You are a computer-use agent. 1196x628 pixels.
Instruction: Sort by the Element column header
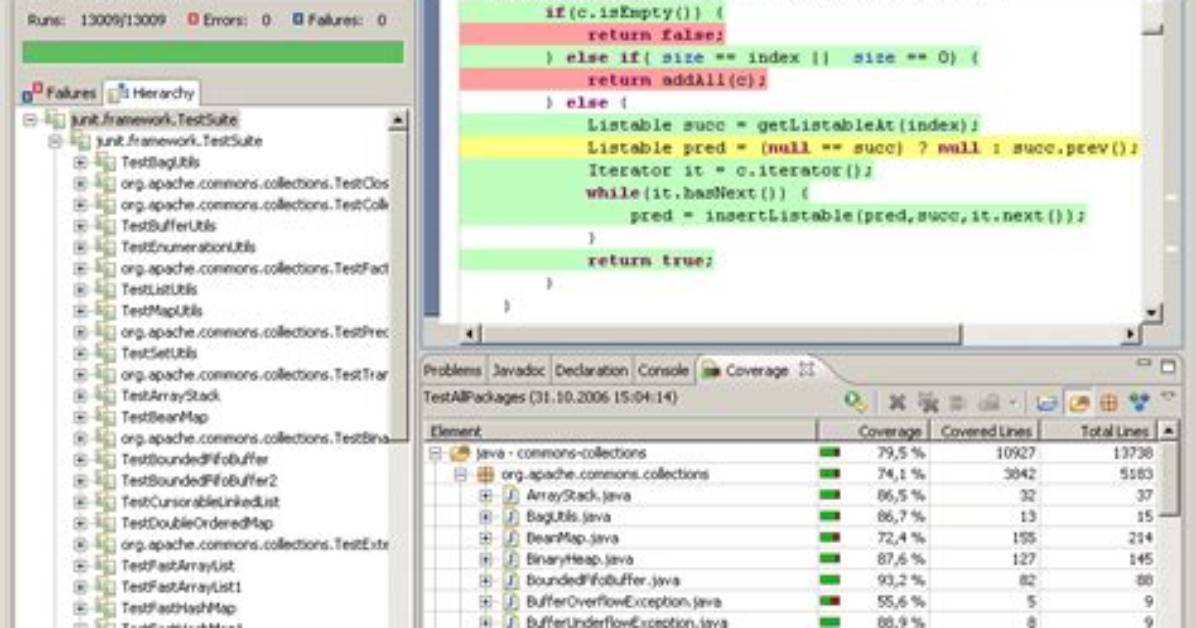(619, 431)
